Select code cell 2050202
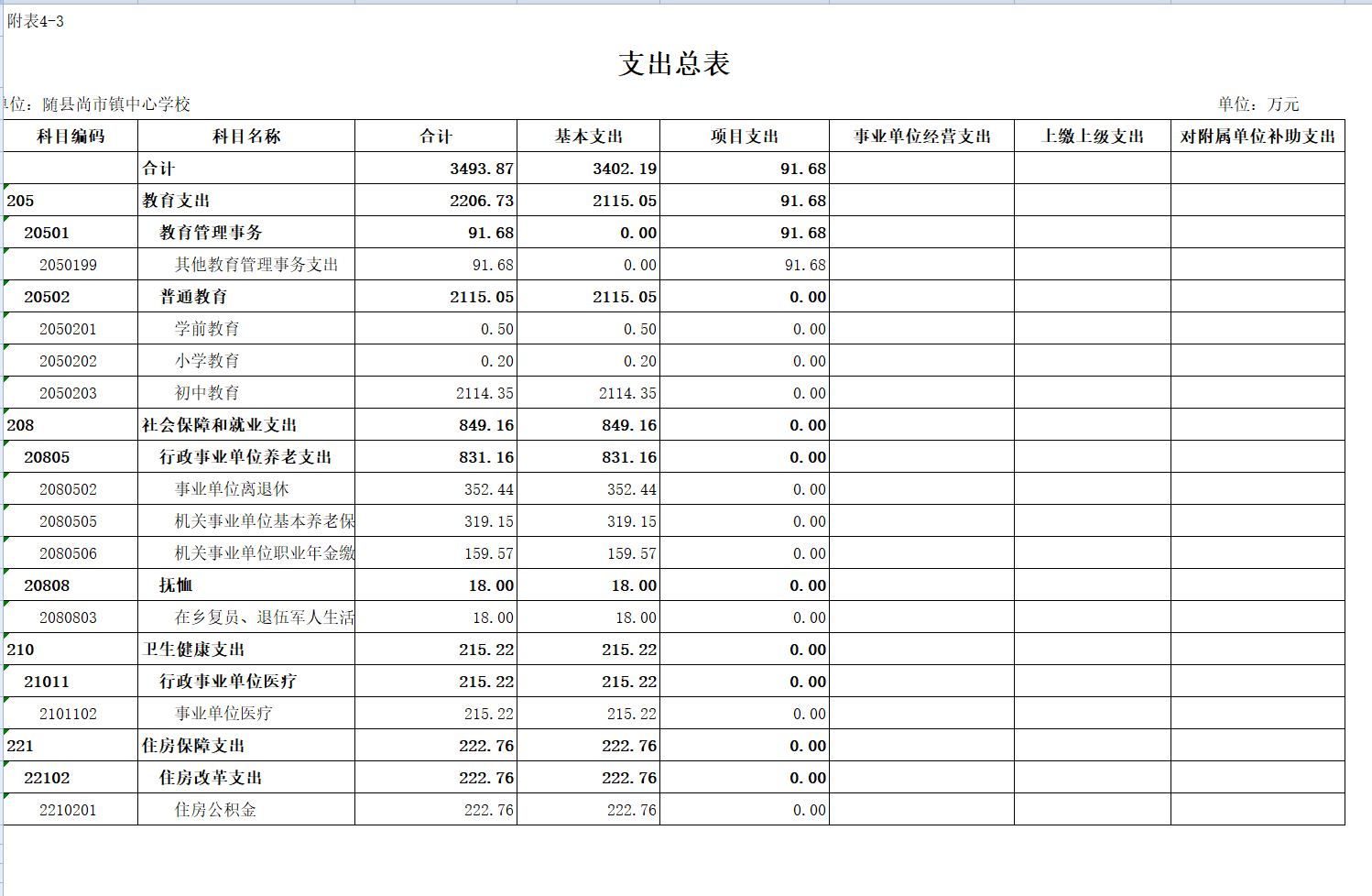This screenshot has height=896, width=1372. click(x=71, y=361)
